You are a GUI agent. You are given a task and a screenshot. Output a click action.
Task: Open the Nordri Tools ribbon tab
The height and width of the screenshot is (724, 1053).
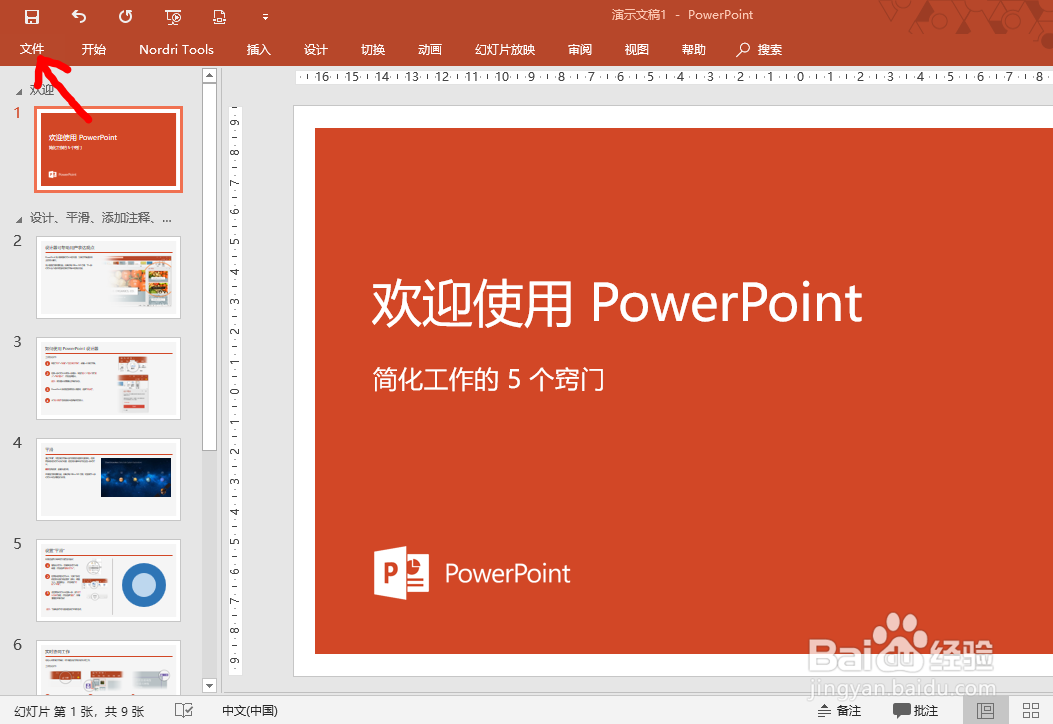176,49
